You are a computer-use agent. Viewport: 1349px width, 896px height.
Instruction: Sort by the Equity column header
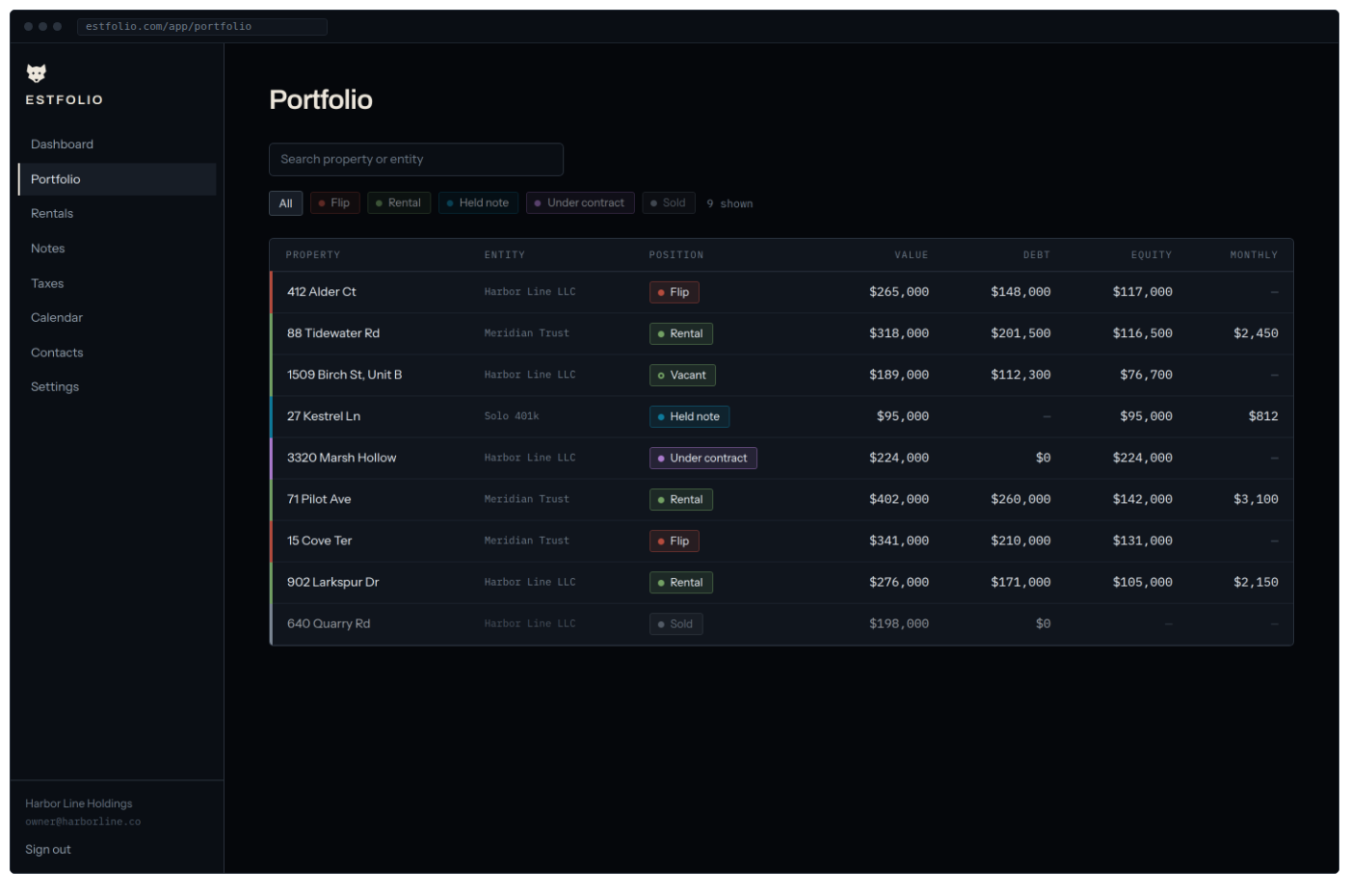[x=1151, y=255]
